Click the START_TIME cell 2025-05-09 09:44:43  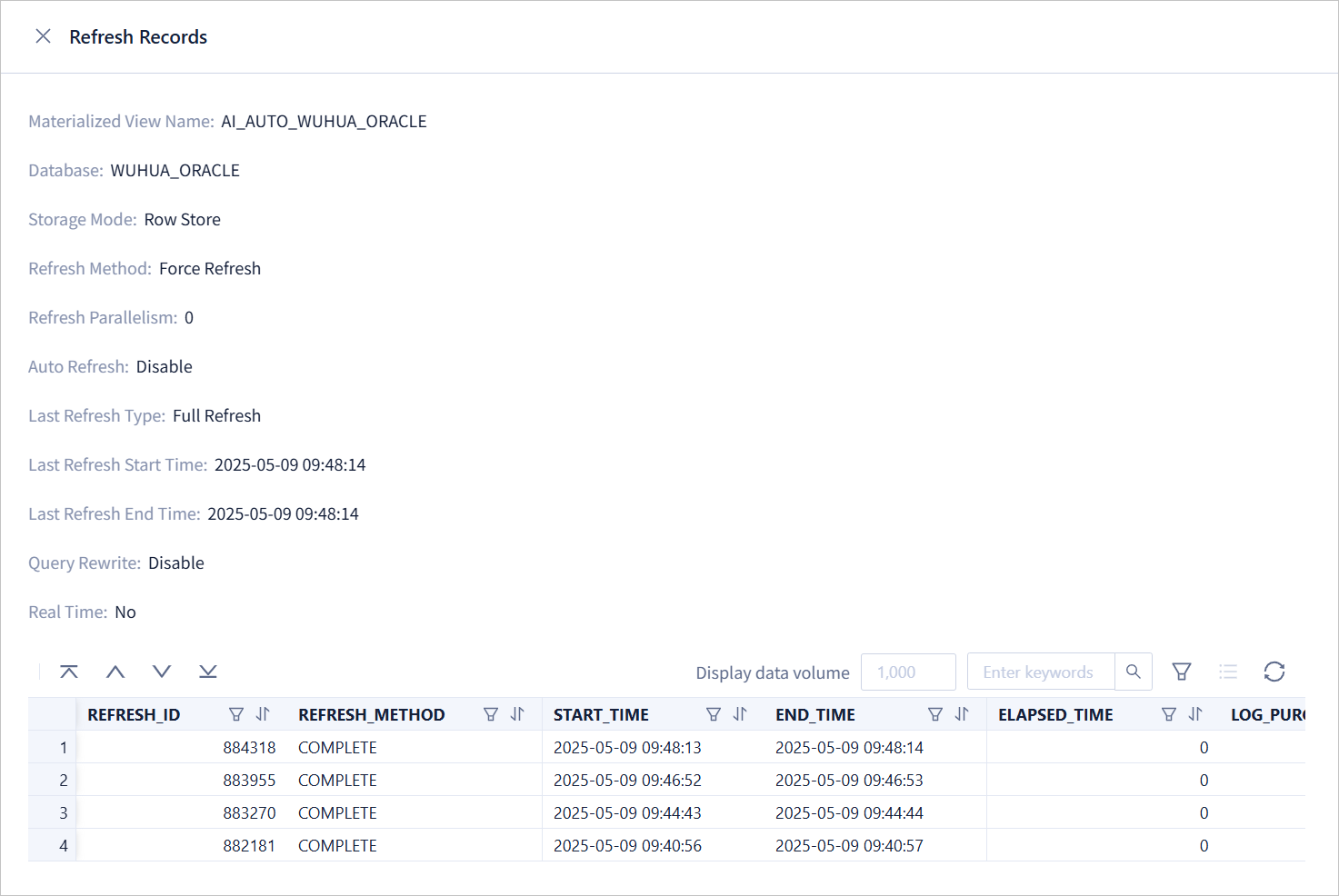(627, 812)
